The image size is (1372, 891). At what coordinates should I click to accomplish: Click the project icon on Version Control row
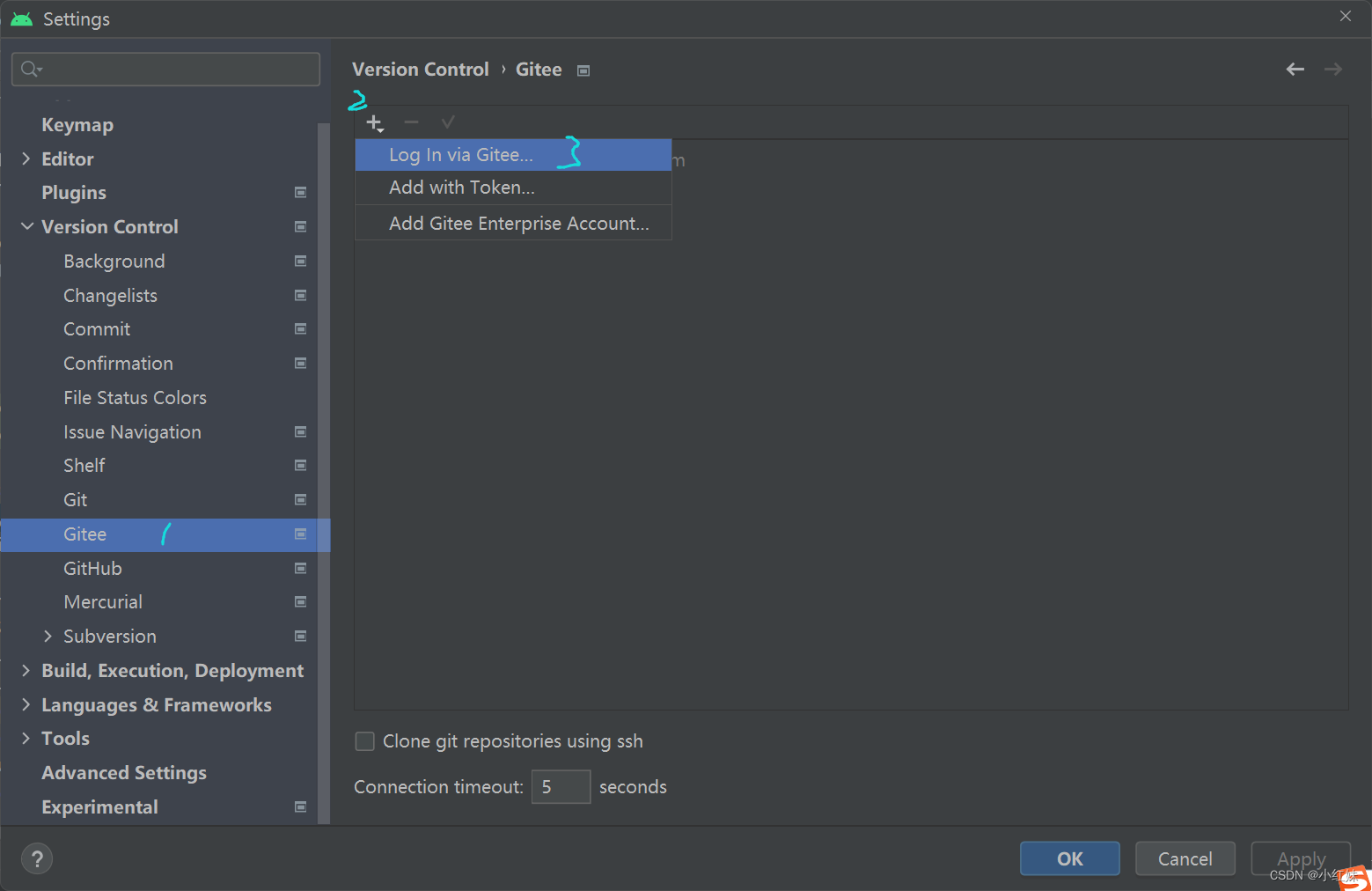(300, 226)
